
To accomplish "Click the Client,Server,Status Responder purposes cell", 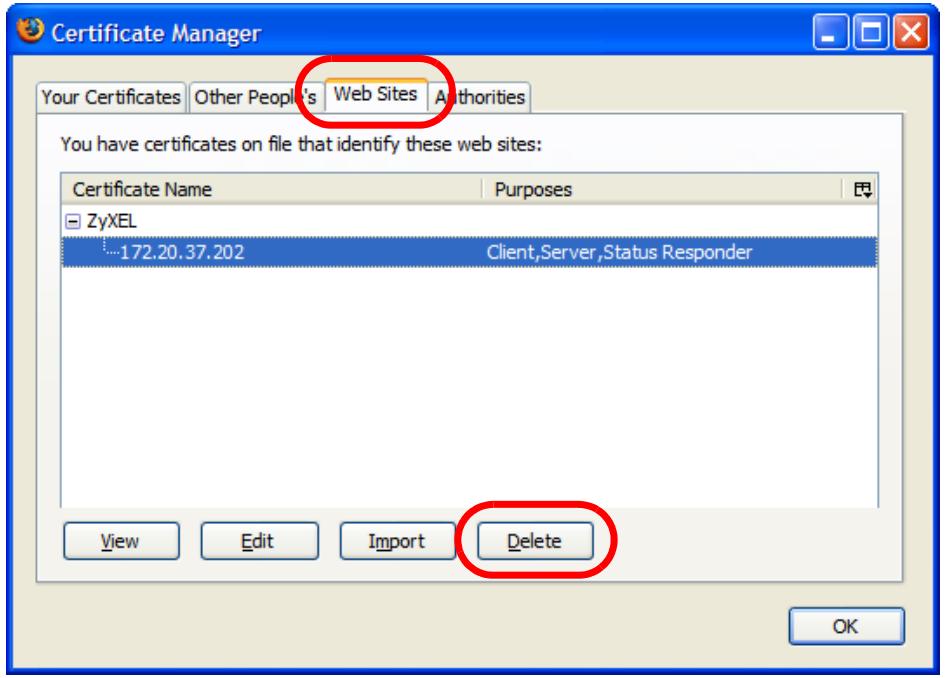I will pyautogui.click(x=619, y=252).
